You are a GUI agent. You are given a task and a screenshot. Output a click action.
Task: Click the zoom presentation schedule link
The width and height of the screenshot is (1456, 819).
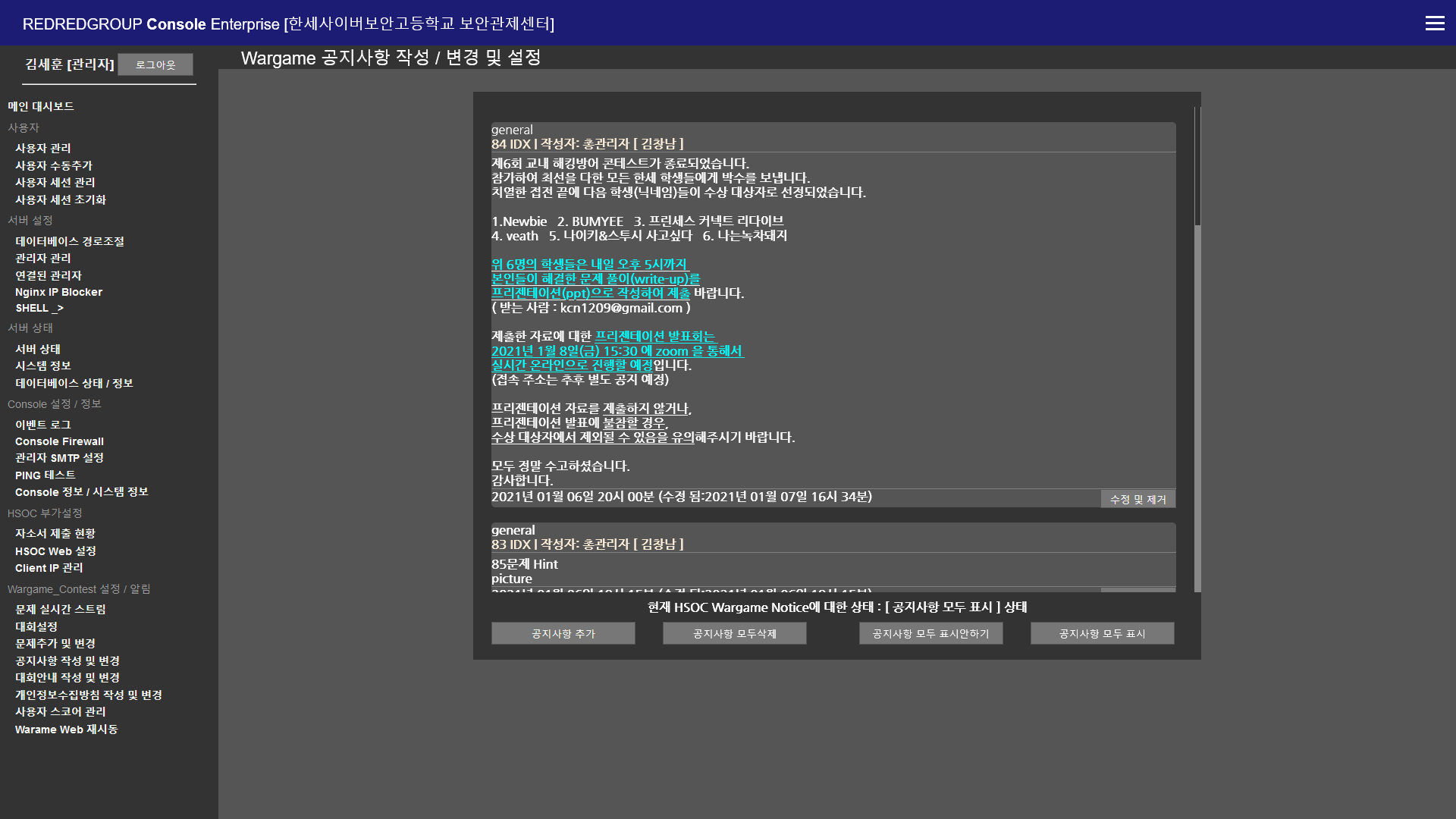[x=617, y=351]
